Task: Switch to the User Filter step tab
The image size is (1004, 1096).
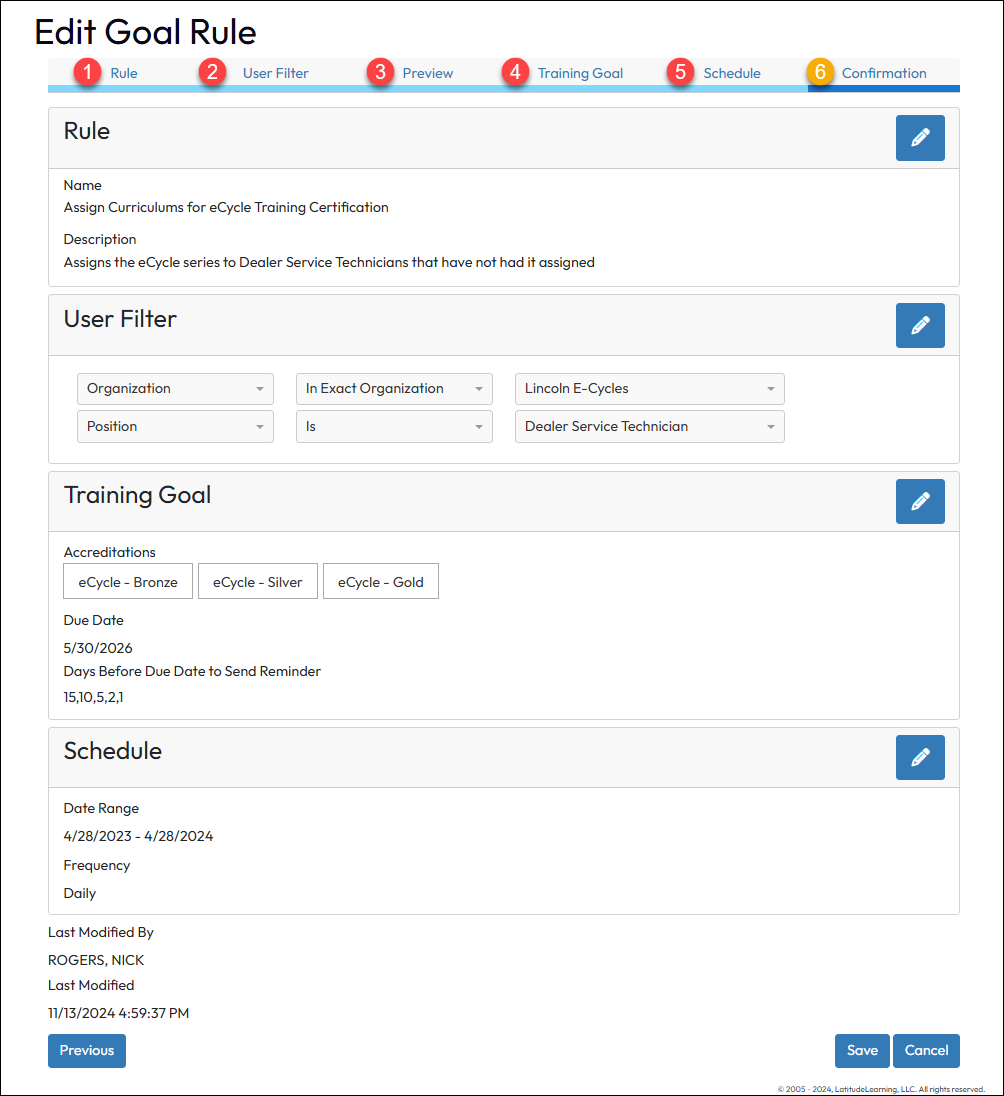Action: tap(275, 73)
